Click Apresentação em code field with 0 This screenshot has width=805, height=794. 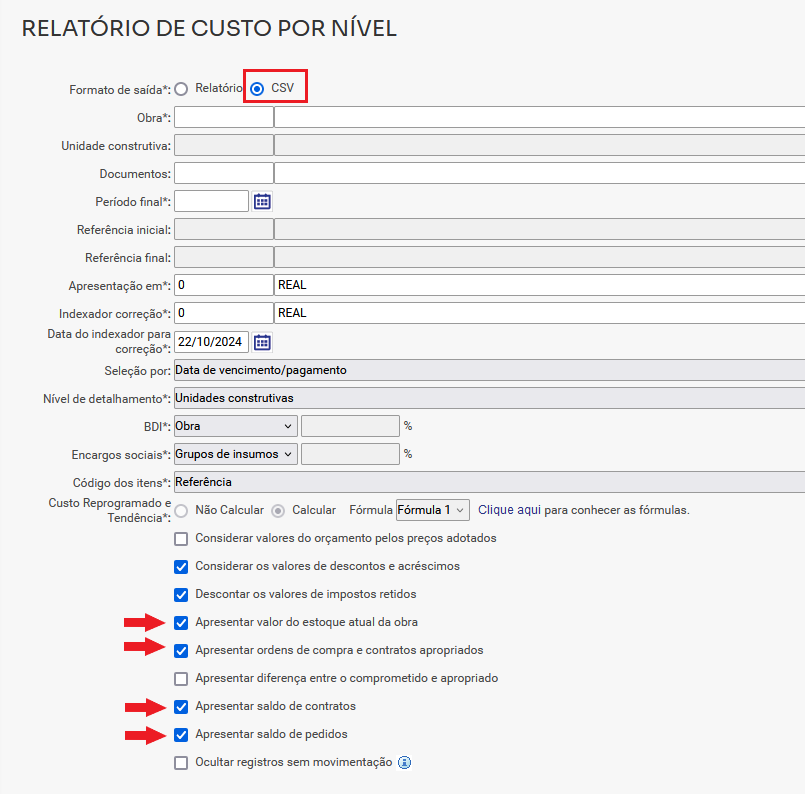point(224,285)
